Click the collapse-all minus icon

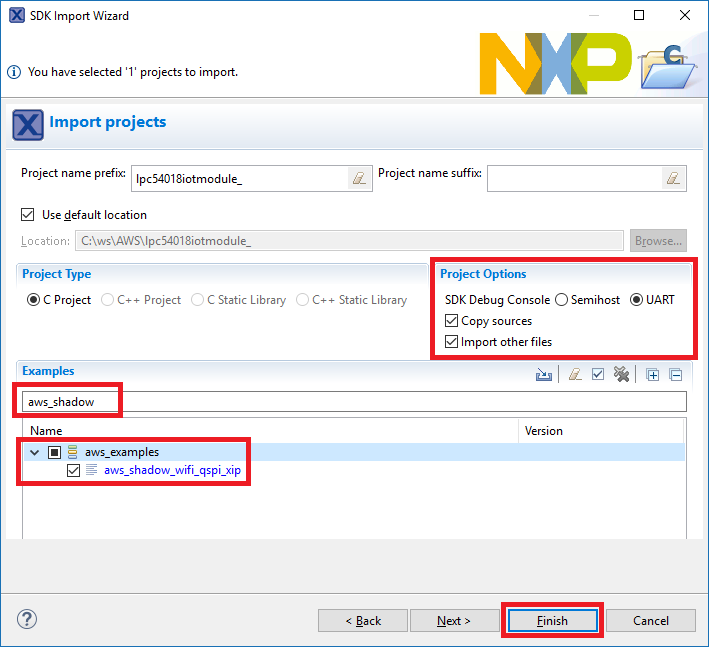coord(676,375)
